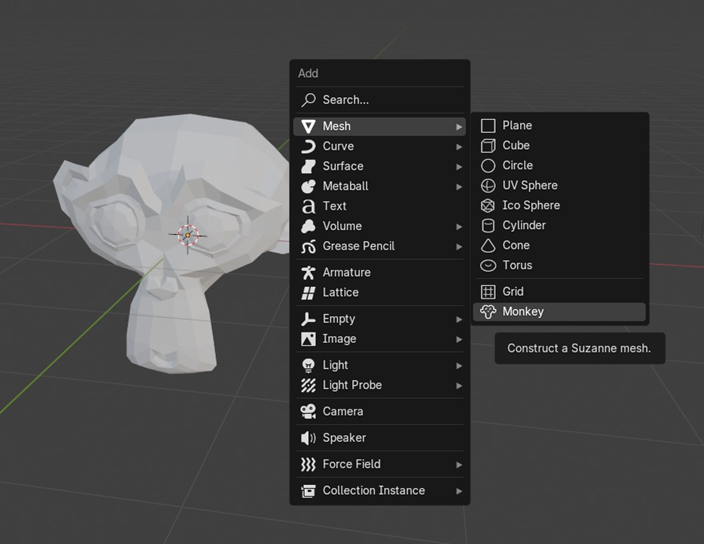Open the Force Field submenu arrow
The width and height of the screenshot is (704, 544).
click(459, 465)
